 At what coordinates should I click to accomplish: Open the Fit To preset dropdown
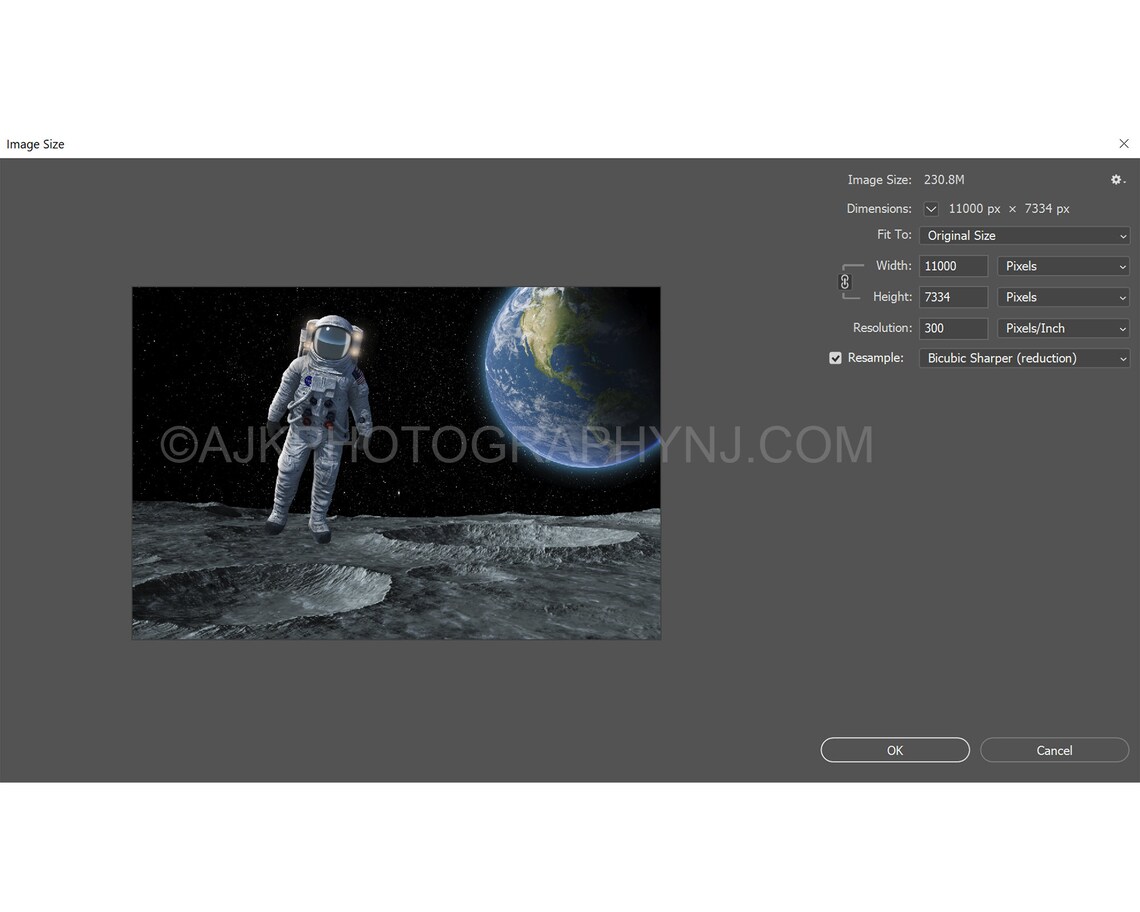[x=1024, y=235]
